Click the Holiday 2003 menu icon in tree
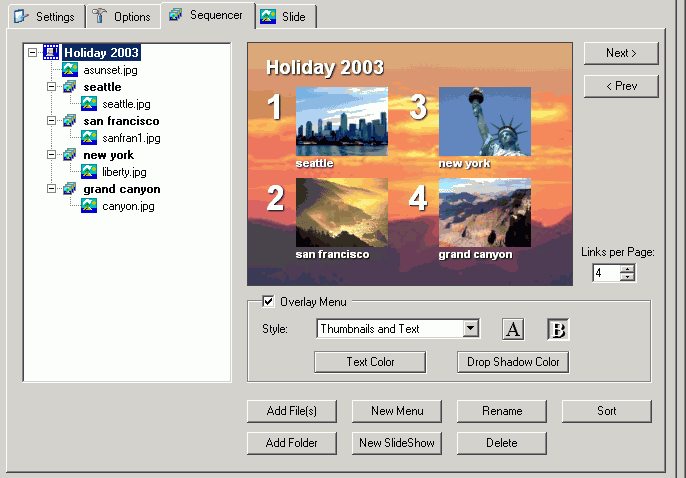The image size is (686, 478). (x=51, y=52)
